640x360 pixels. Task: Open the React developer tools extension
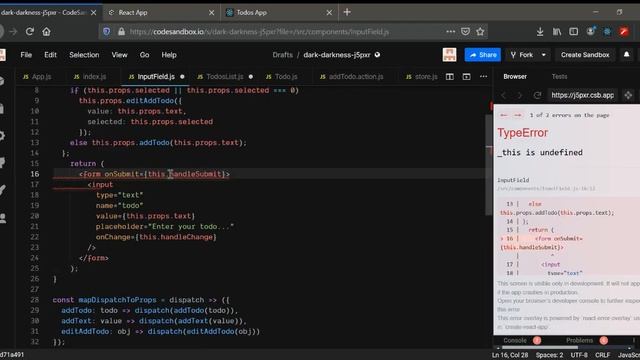pos(607,31)
